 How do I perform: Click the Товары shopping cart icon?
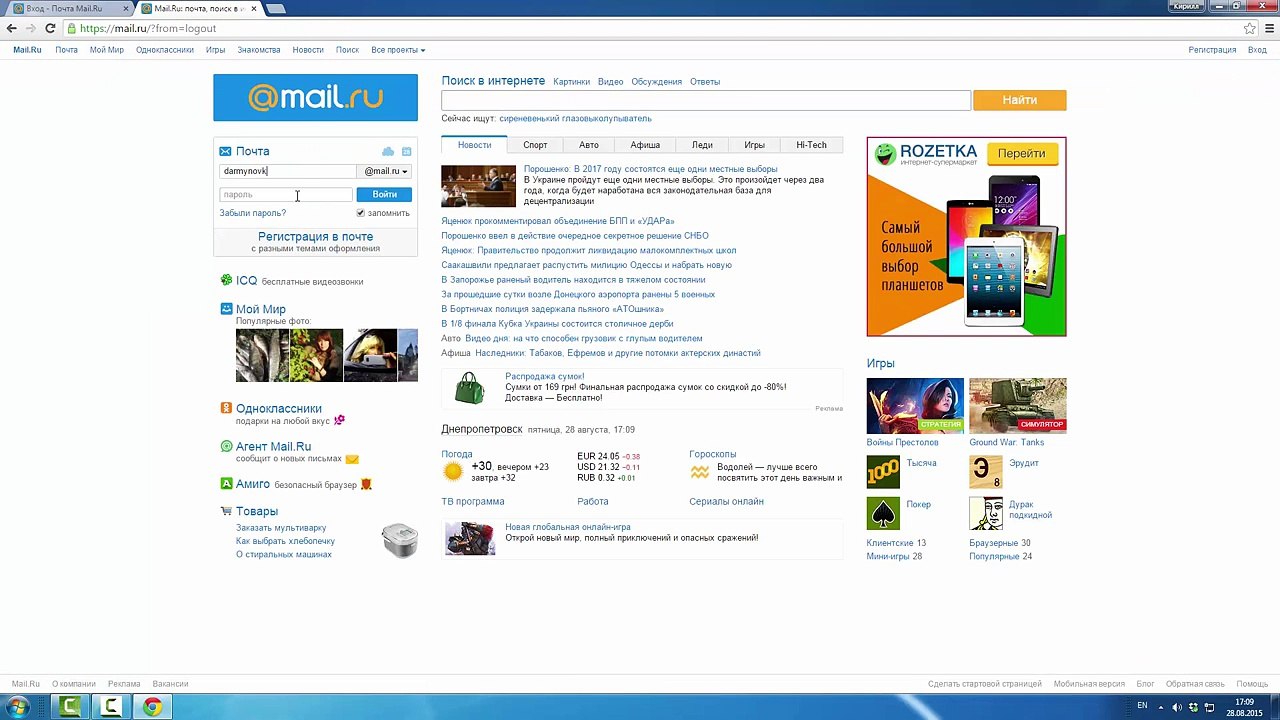(226, 511)
